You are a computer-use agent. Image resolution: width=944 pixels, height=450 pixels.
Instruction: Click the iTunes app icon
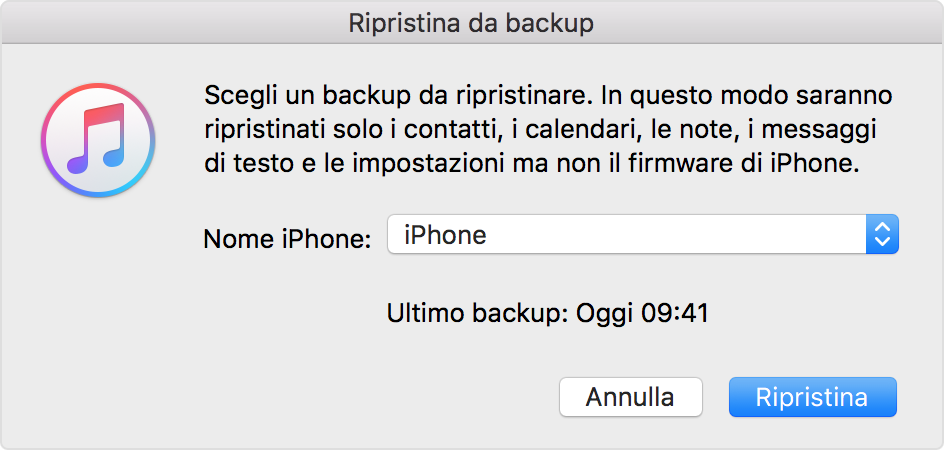point(98,140)
